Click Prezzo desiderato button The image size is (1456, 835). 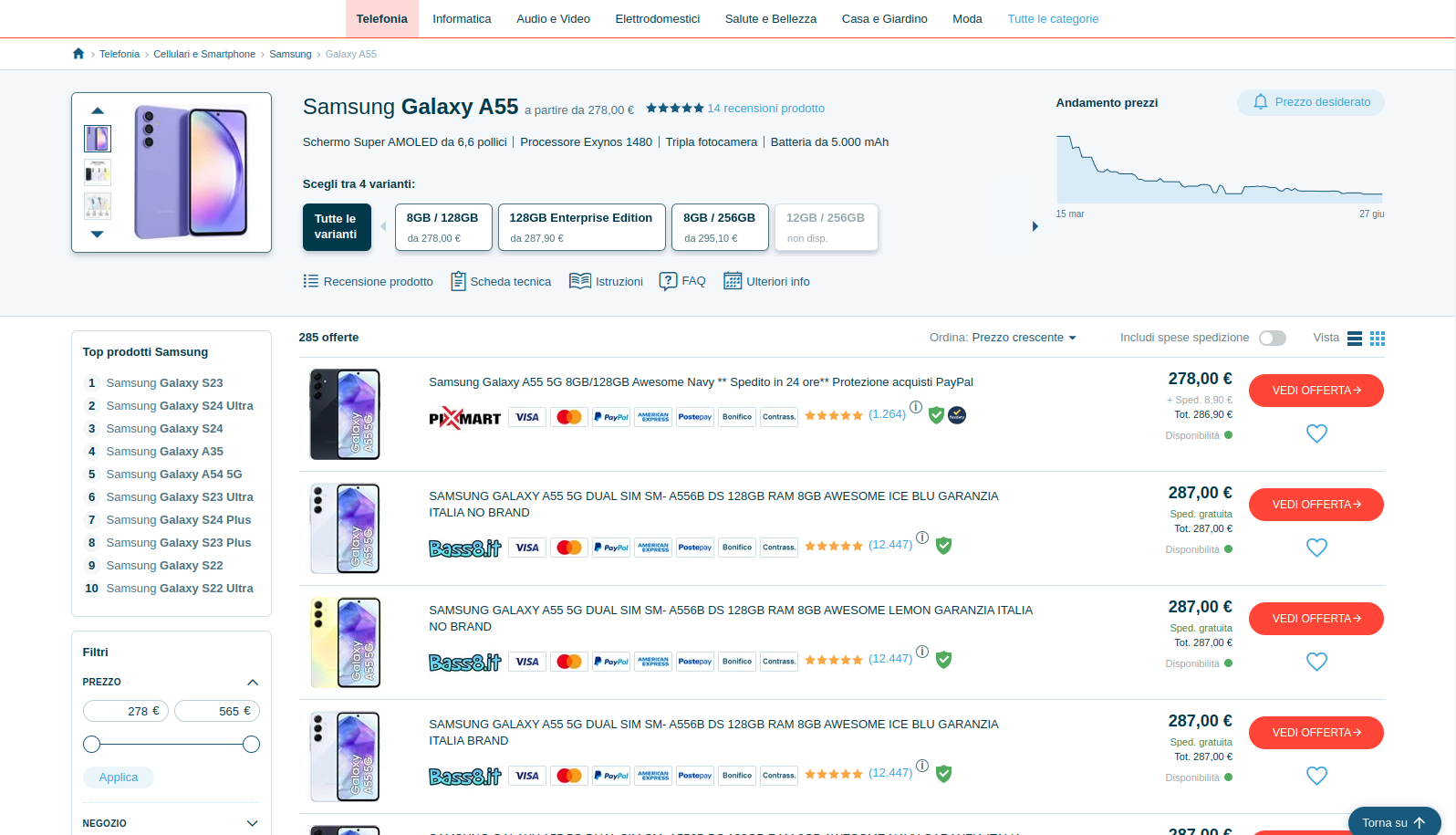(1310, 102)
